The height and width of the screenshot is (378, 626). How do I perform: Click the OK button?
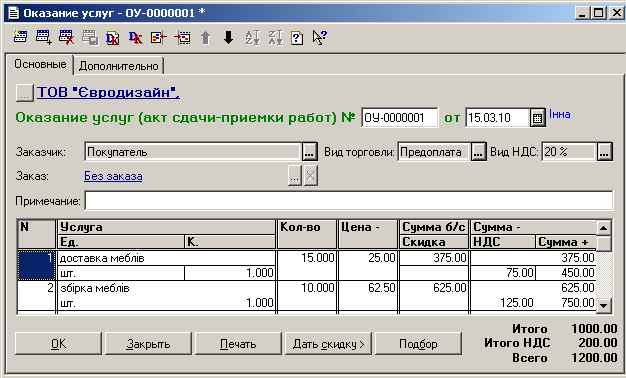tap(58, 344)
